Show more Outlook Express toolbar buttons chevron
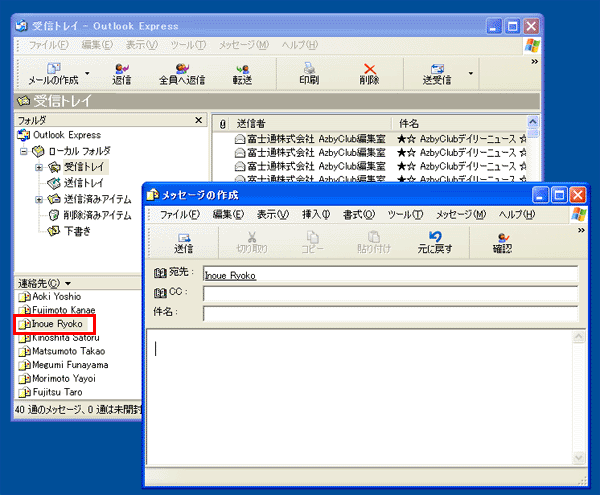 pyautogui.click(x=535, y=62)
